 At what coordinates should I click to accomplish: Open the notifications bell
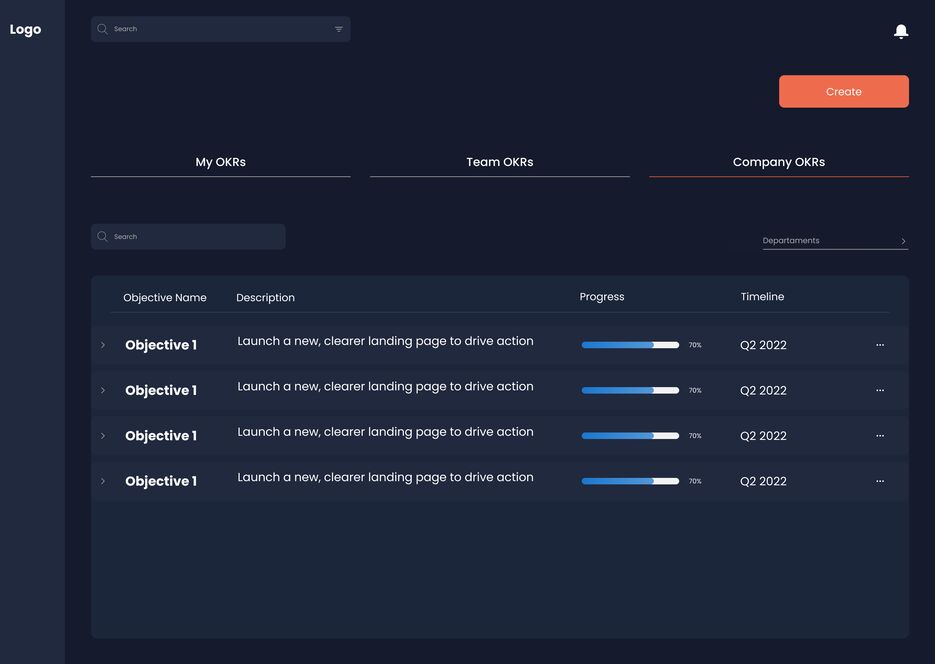tap(900, 31)
